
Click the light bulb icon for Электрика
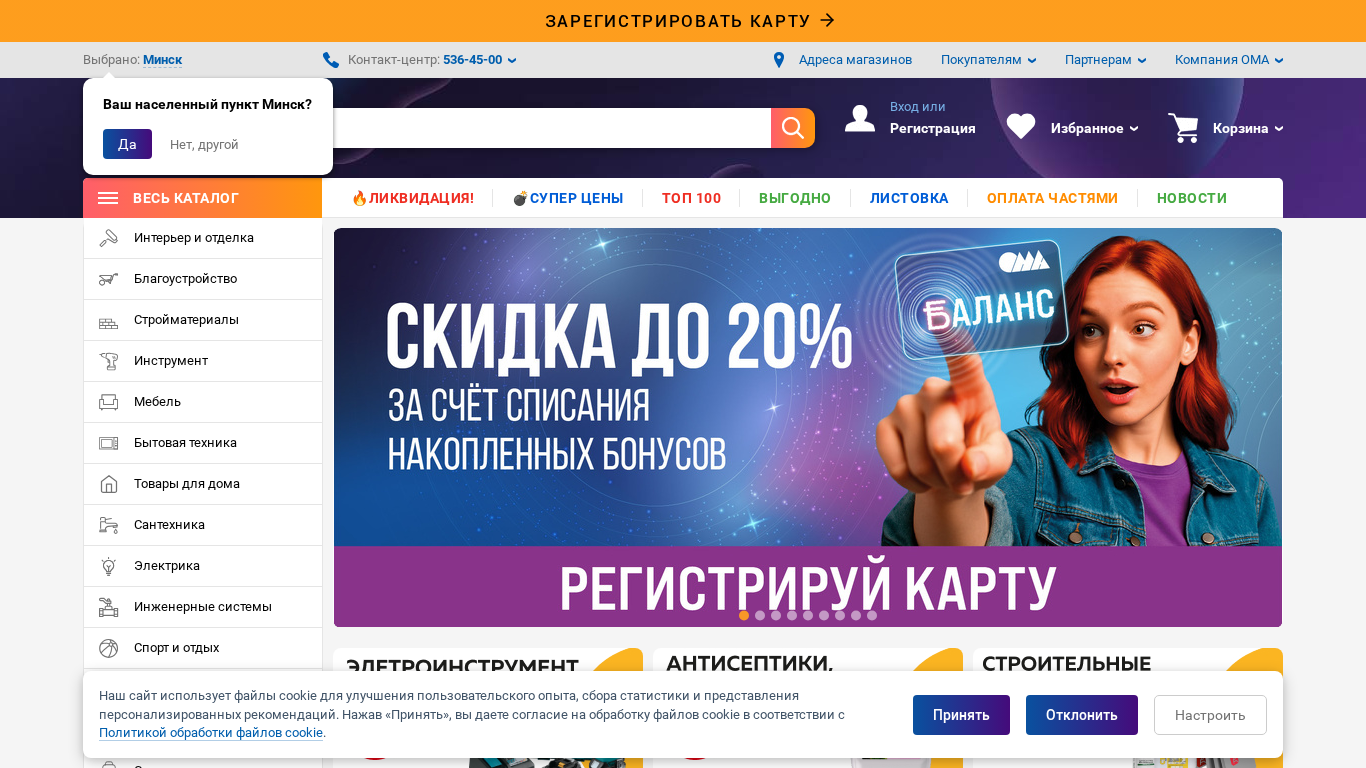coord(109,566)
